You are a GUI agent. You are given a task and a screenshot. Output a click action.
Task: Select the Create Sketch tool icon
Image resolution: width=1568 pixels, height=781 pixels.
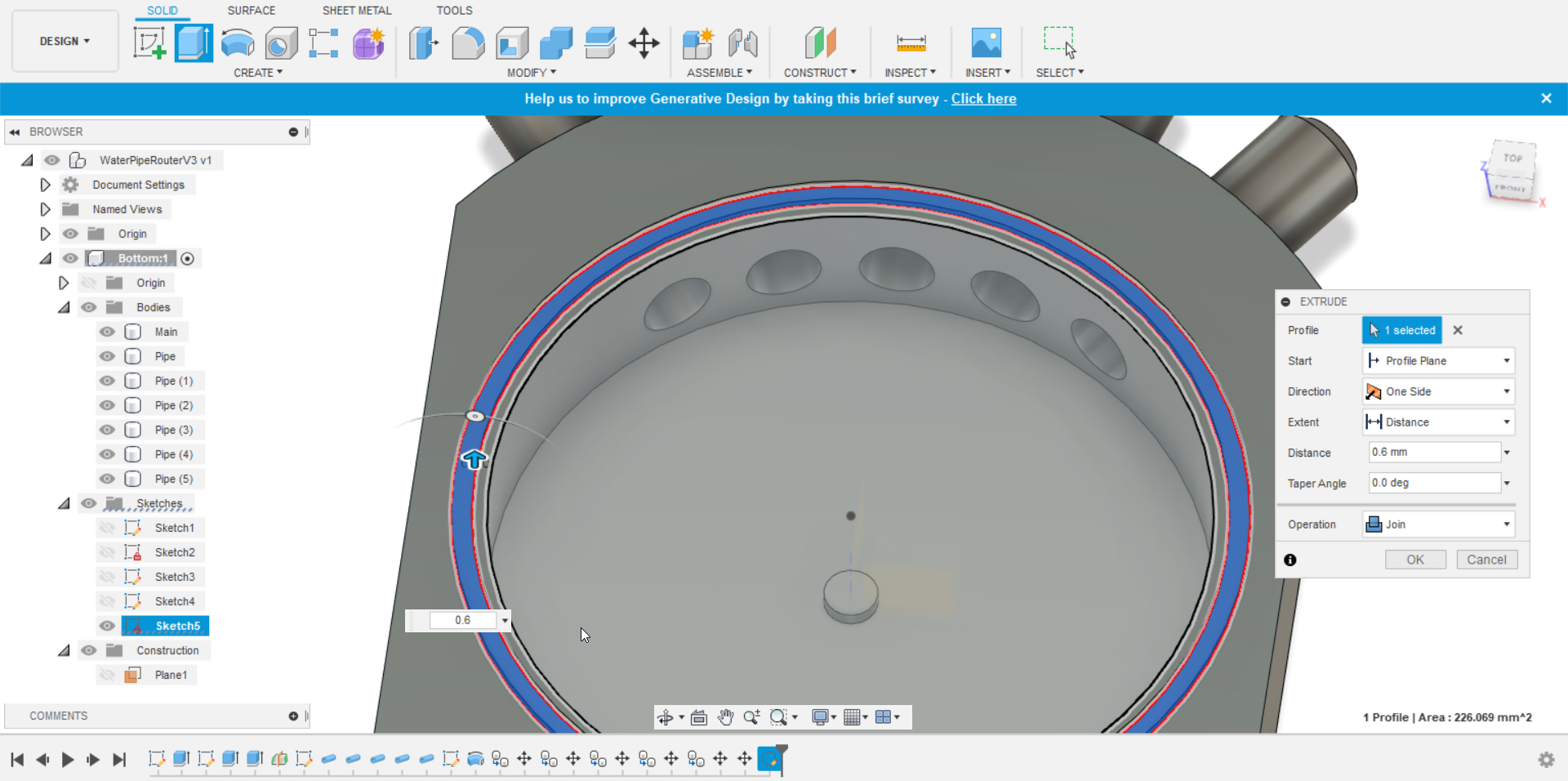[x=149, y=42]
